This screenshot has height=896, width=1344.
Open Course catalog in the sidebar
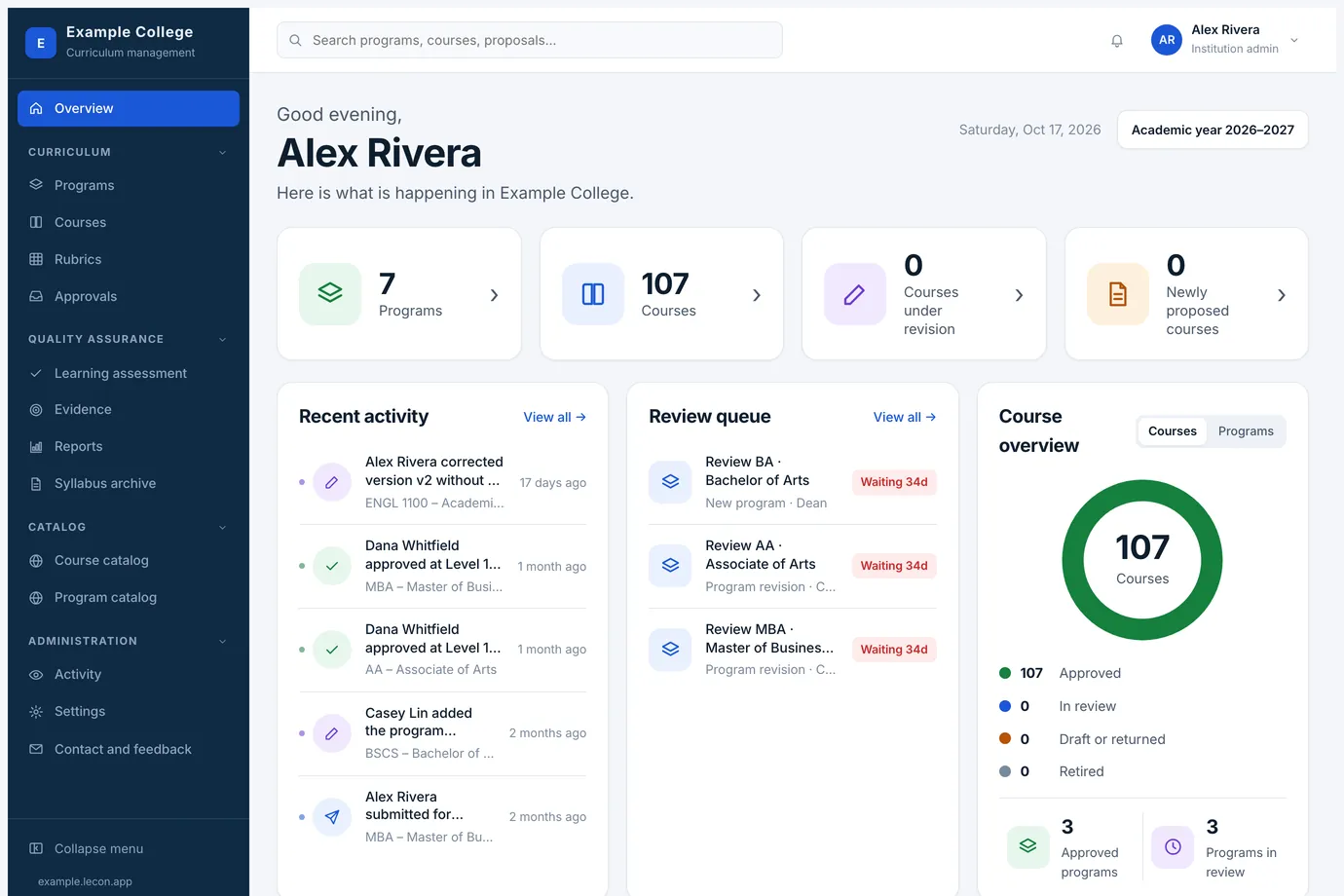click(x=129, y=560)
